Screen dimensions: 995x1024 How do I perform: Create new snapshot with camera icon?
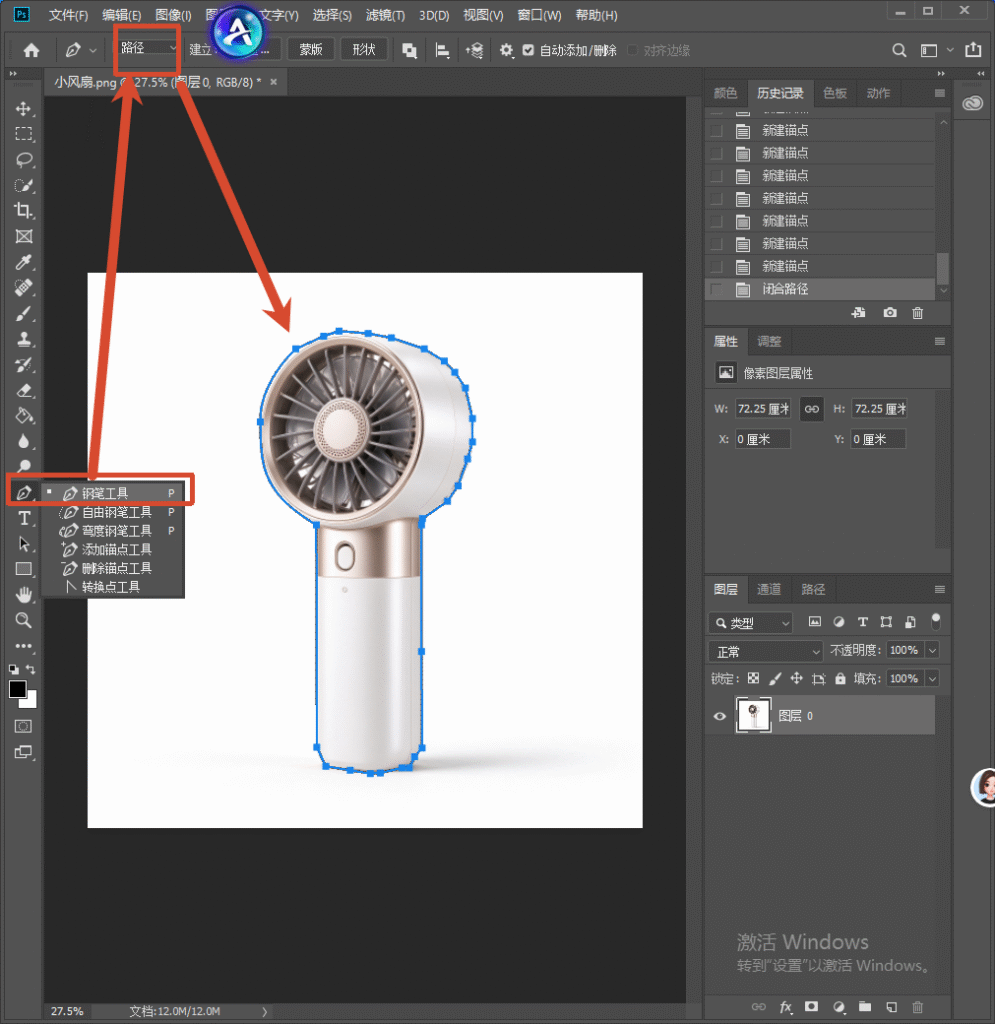click(889, 313)
